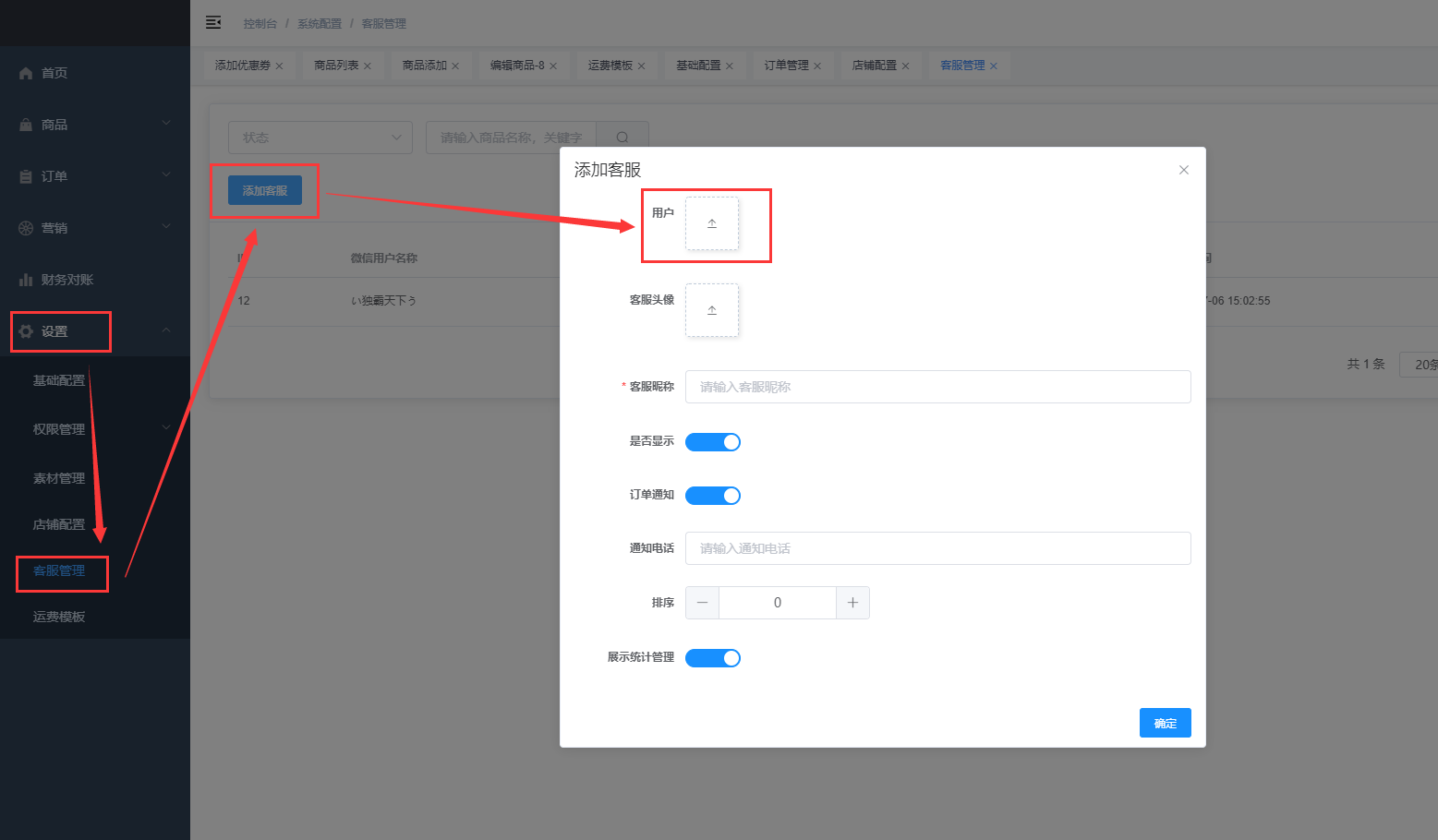Open the page size dropdown

[1419, 365]
